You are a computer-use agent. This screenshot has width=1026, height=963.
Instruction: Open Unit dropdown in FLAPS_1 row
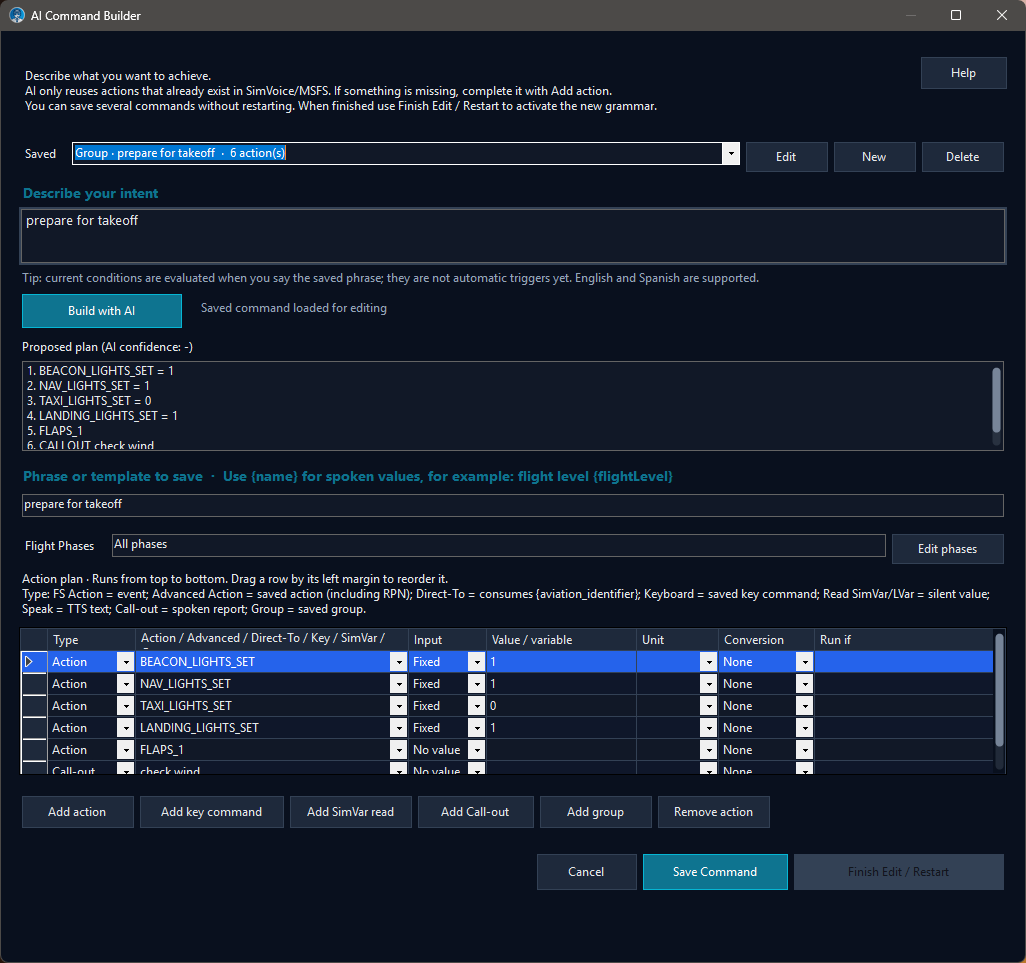(x=709, y=750)
